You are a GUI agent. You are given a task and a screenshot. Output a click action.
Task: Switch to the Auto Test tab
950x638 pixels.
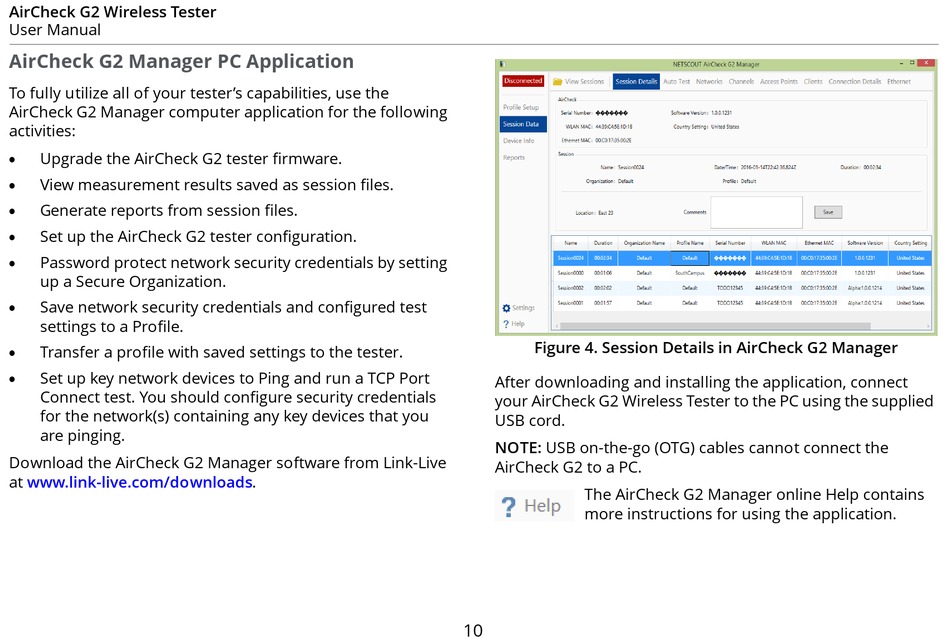pyautogui.click(x=676, y=81)
